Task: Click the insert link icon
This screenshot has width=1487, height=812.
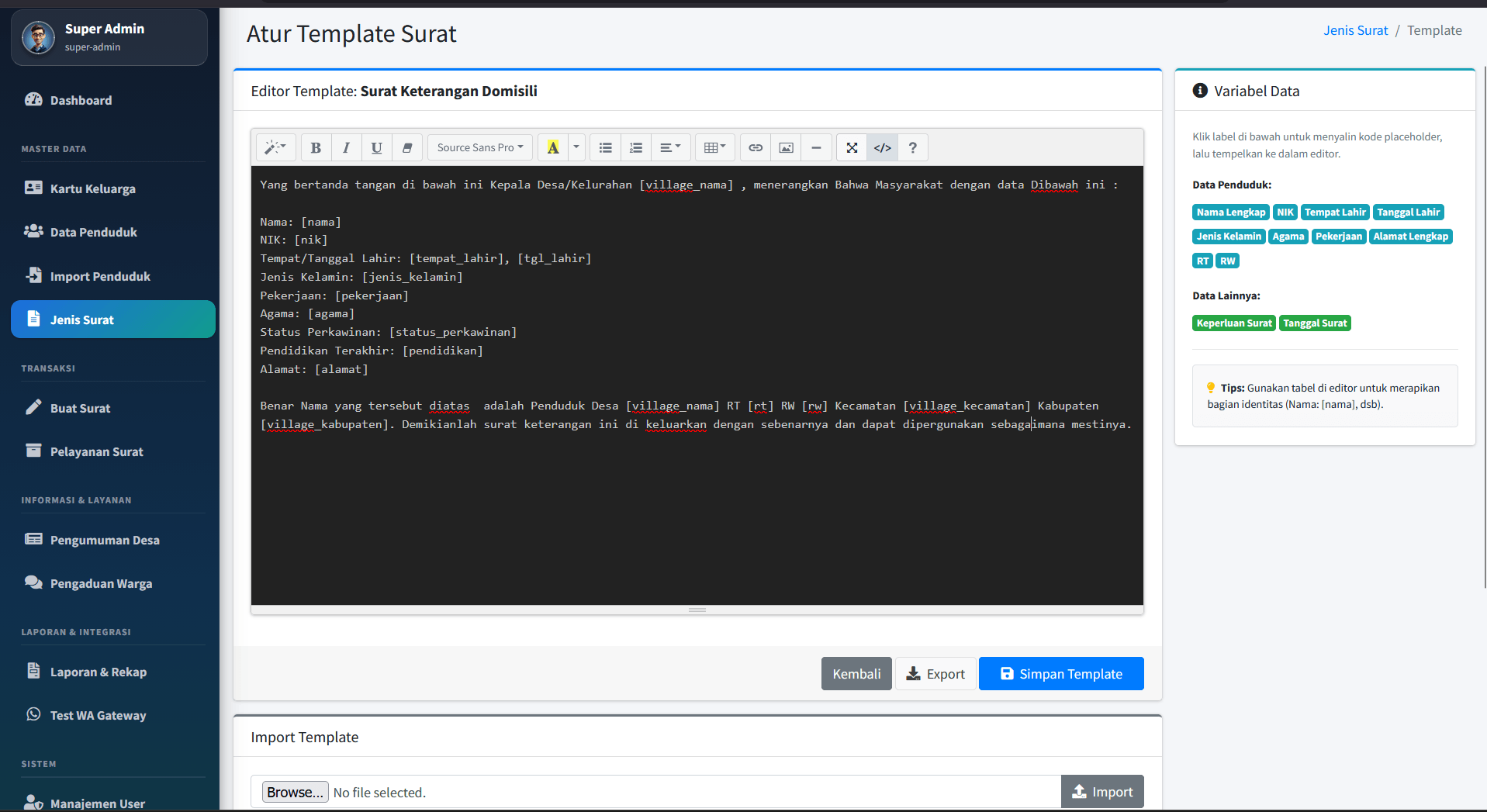Action: pos(756,147)
